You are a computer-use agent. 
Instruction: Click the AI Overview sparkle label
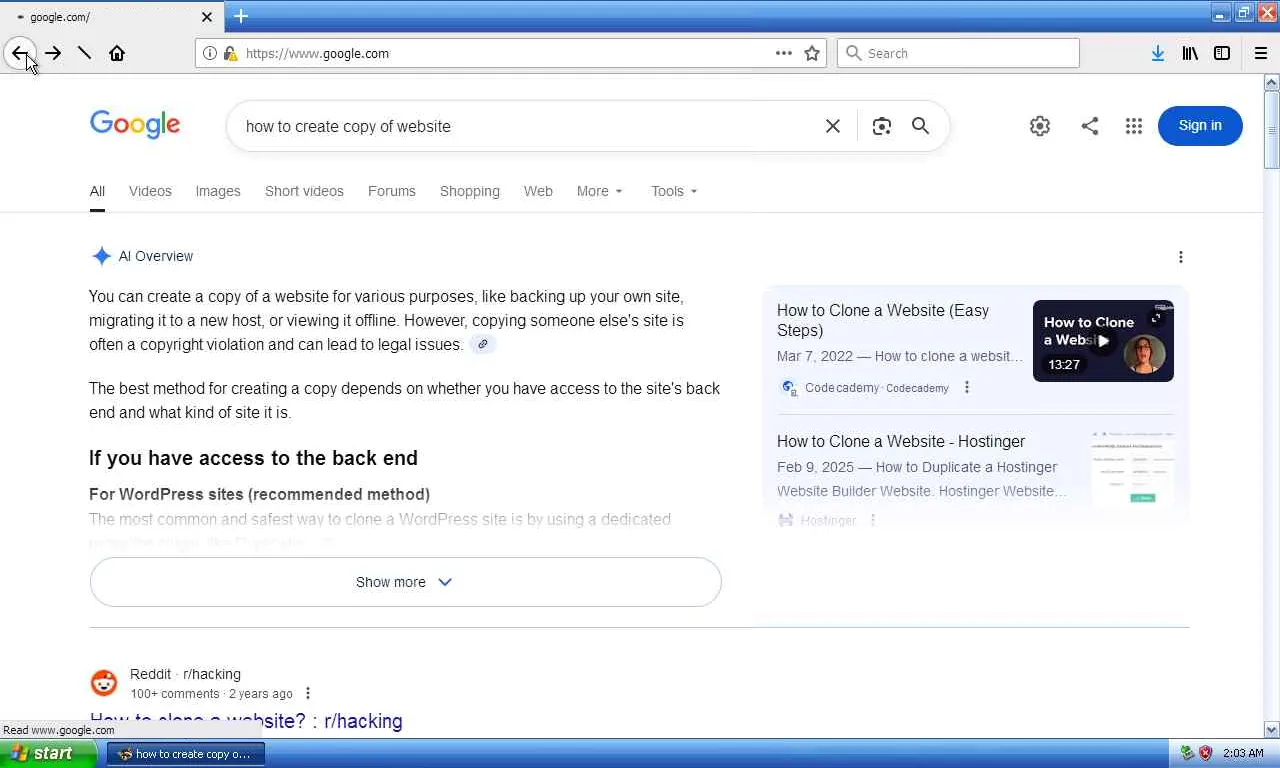coord(141,256)
